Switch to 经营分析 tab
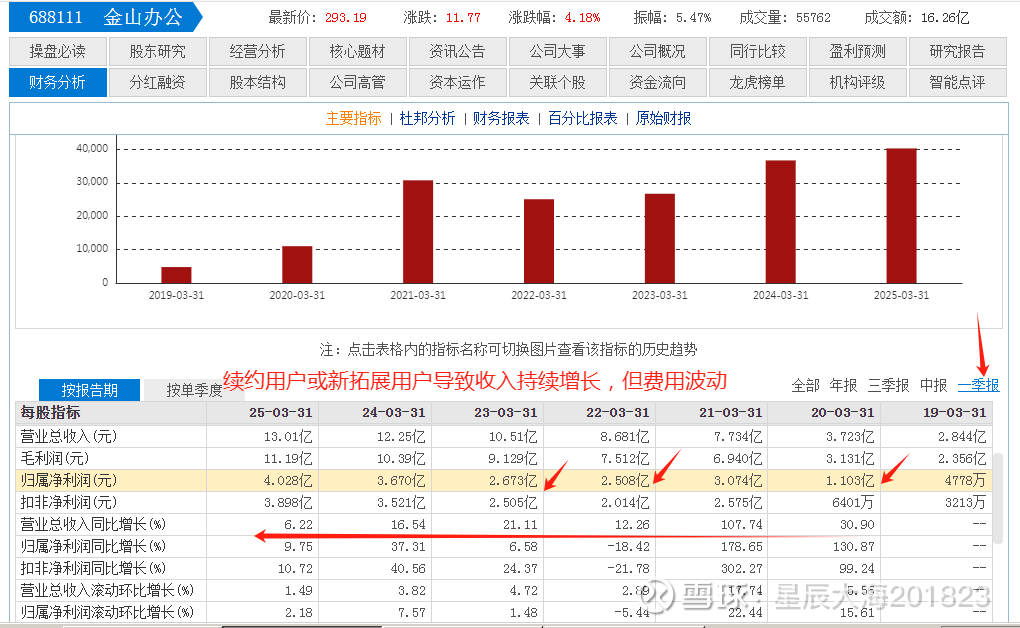Screen dimensions: 1020x628 (x=258, y=51)
